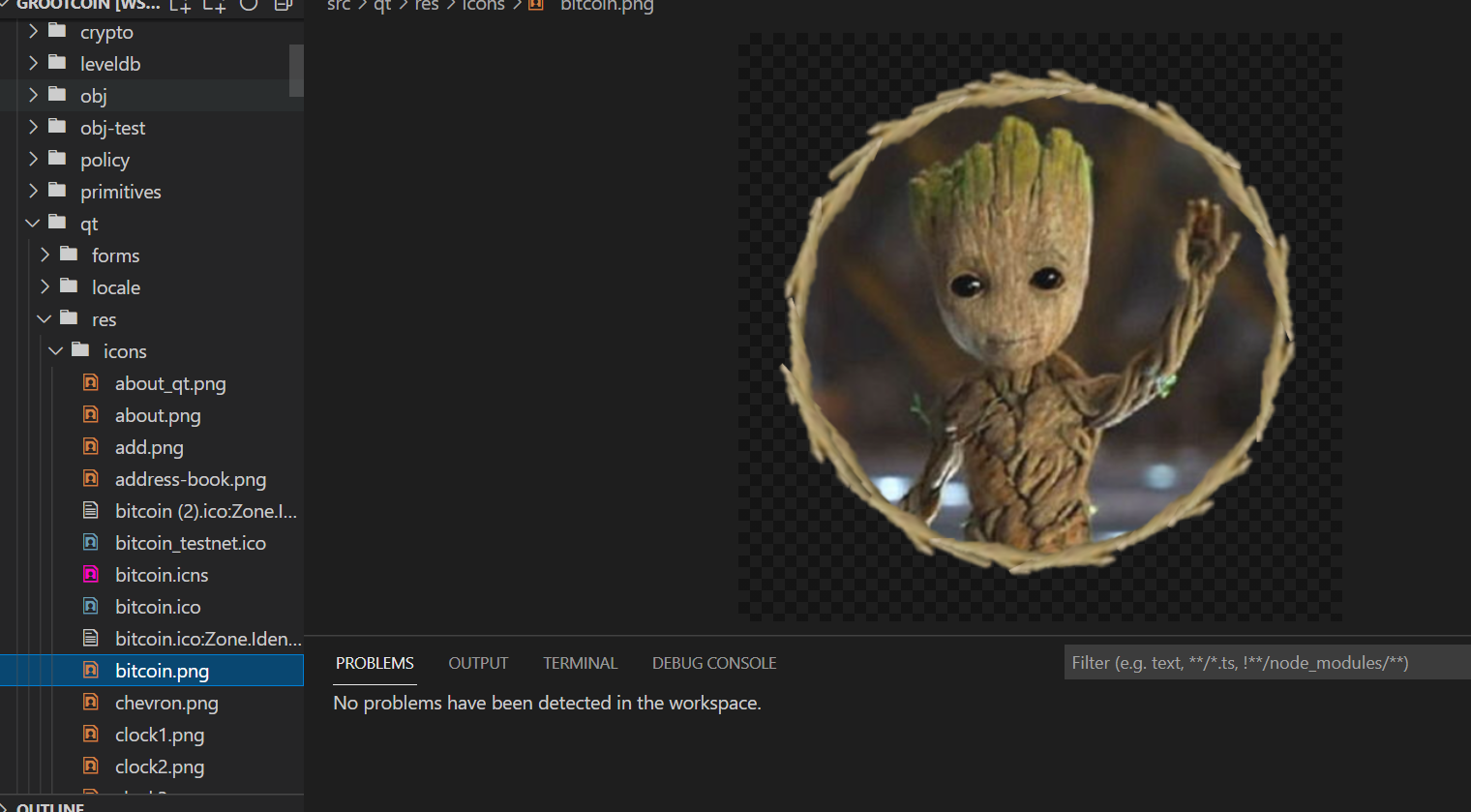Open the address-book.png file name

coord(191,479)
